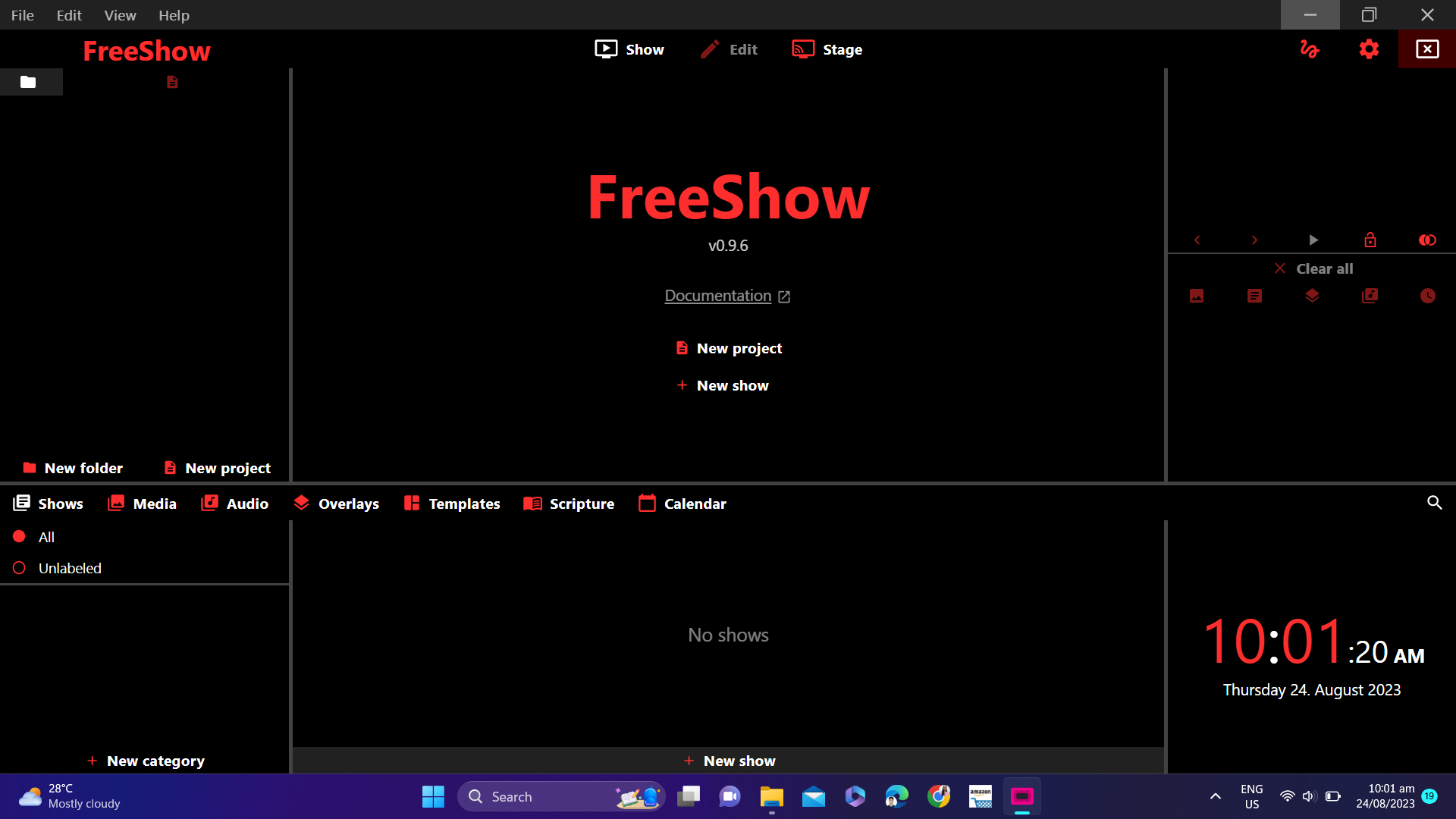The width and height of the screenshot is (1456, 819).
Task: Clear the background output with the image icon
Action: pyautogui.click(x=1197, y=296)
